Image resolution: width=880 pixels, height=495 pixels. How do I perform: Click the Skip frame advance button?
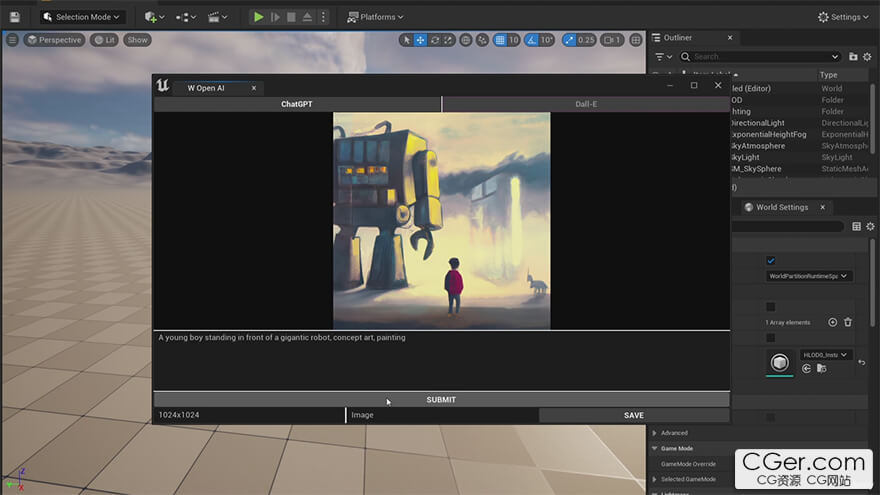point(275,17)
